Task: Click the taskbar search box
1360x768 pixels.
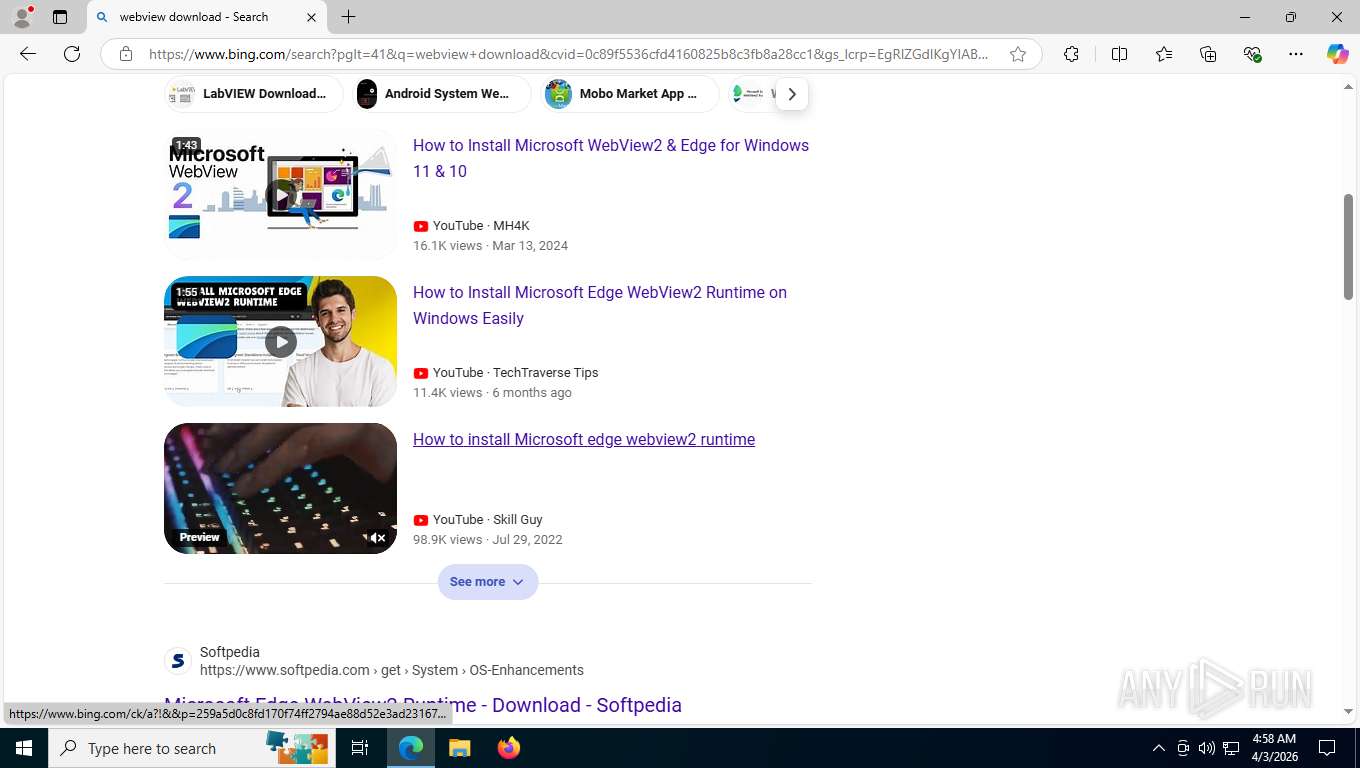Action: pos(192,748)
